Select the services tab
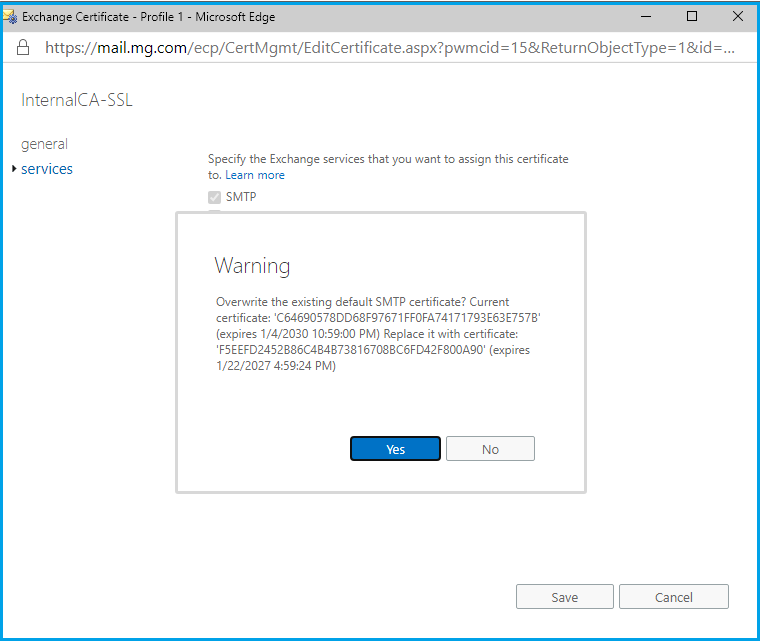This screenshot has width=760, height=641. click(x=47, y=169)
